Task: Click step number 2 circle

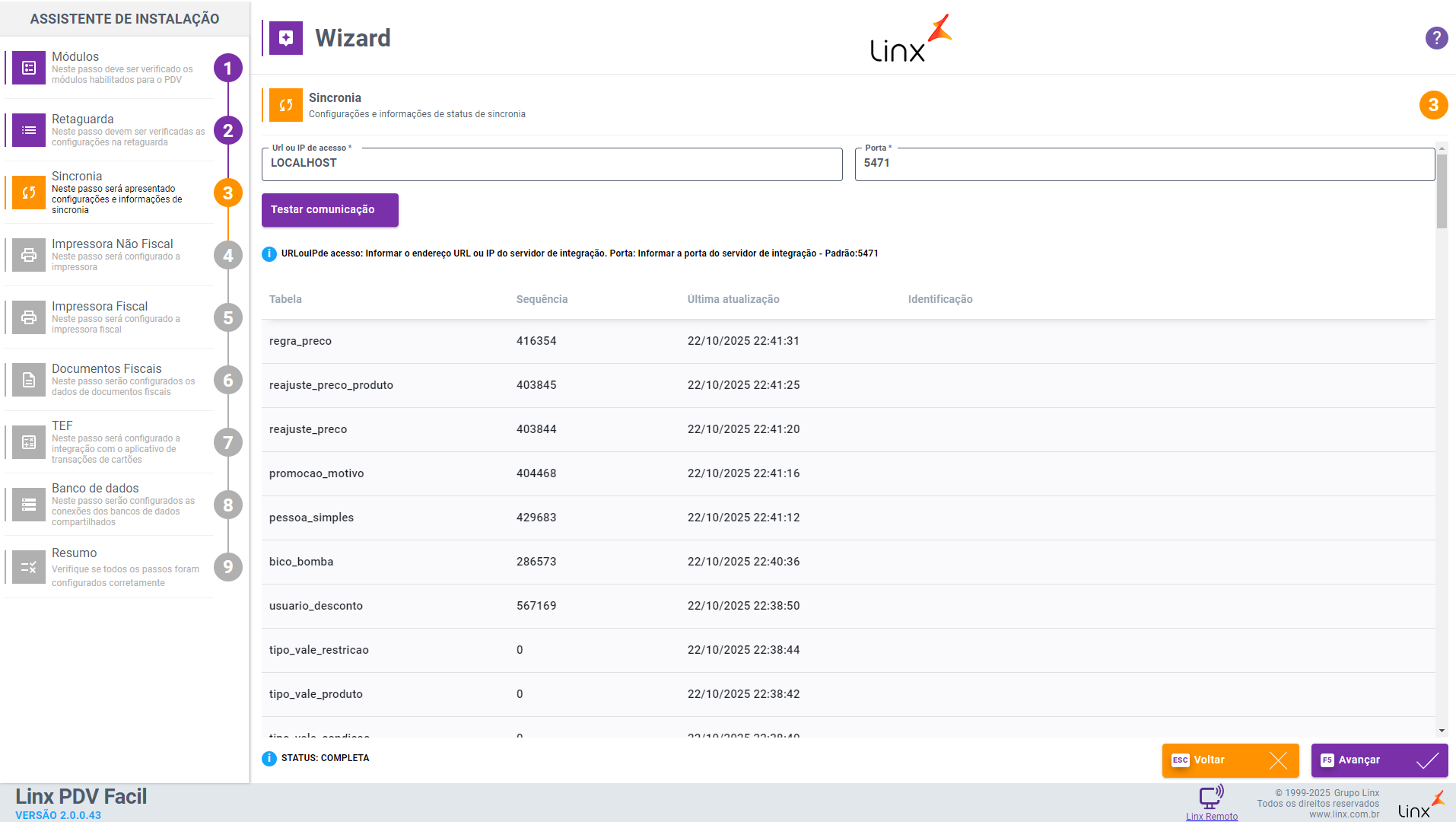Action: [x=228, y=130]
